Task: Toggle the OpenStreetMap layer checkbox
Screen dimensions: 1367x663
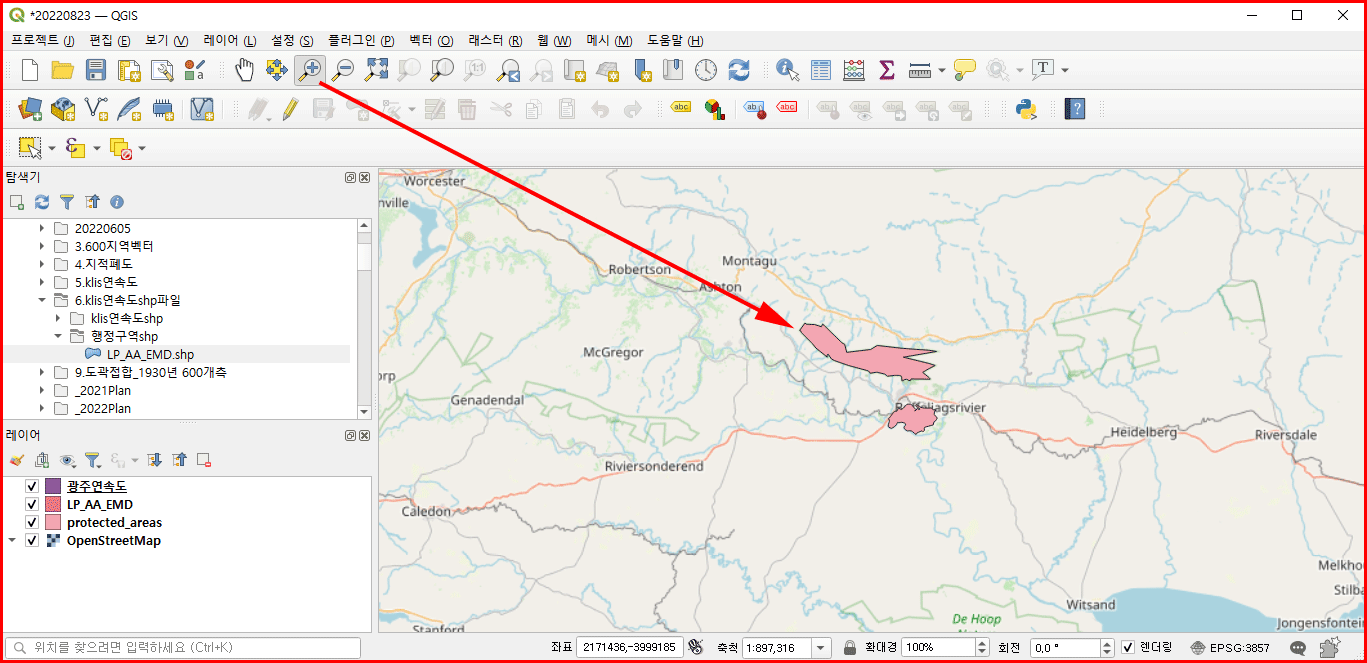Action: tap(32, 540)
